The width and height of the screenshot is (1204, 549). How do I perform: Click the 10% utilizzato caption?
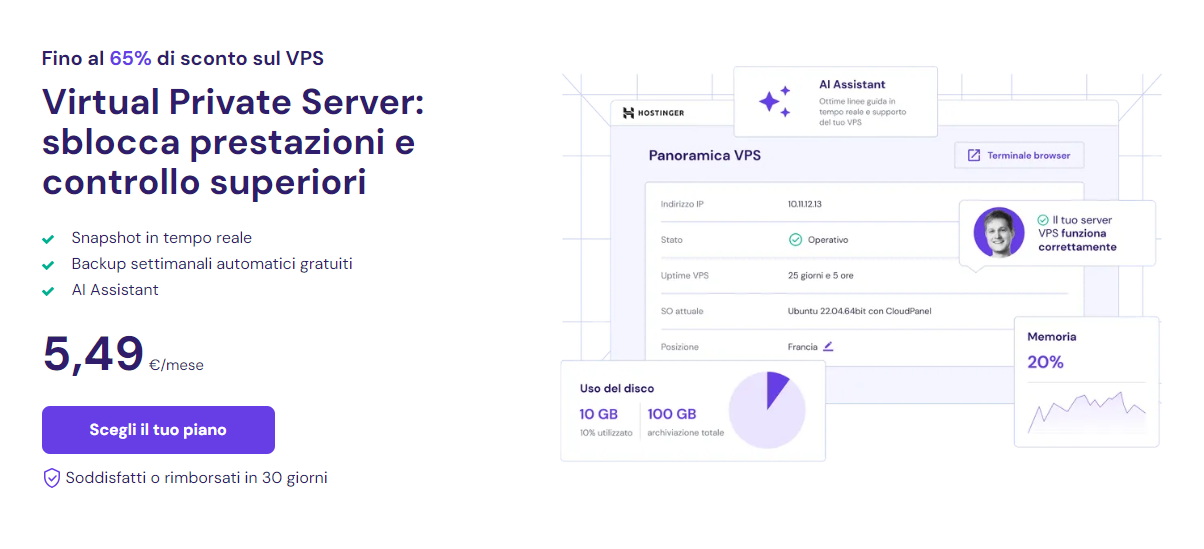point(606,433)
